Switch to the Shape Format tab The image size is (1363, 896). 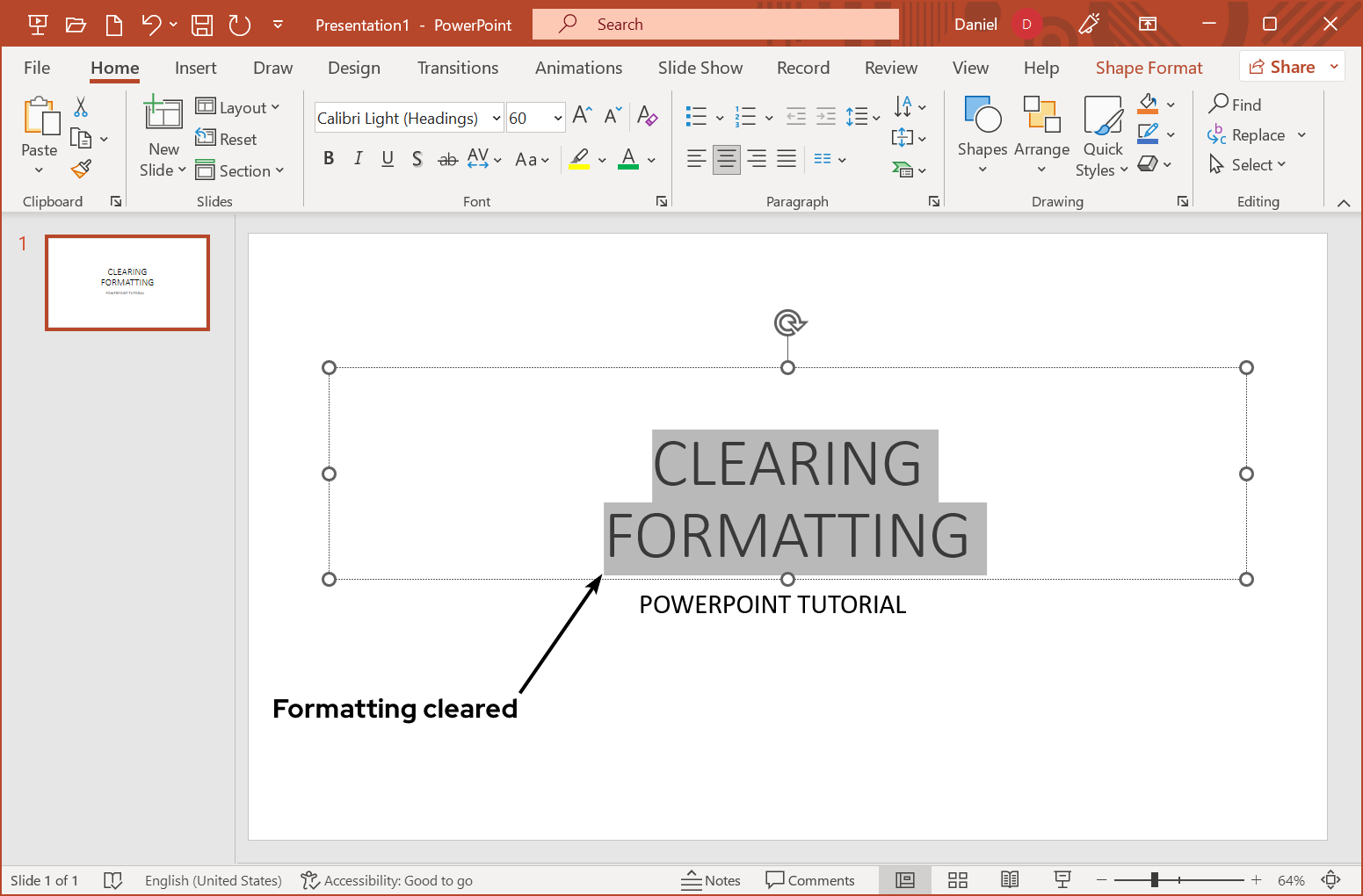pyautogui.click(x=1149, y=68)
